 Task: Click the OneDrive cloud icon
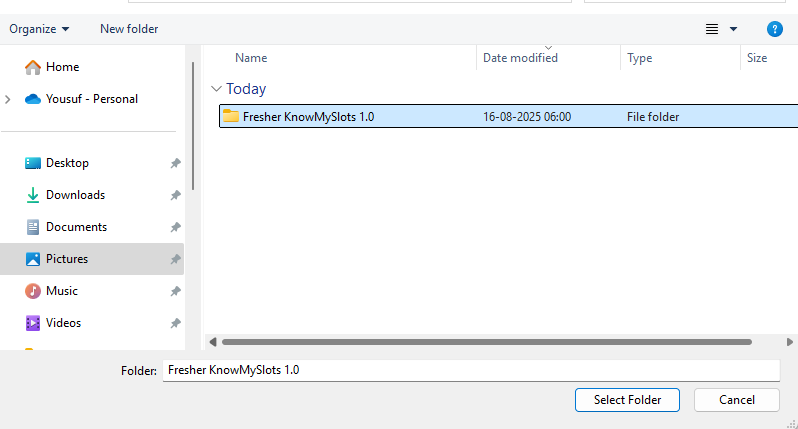[x=33, y=99]
